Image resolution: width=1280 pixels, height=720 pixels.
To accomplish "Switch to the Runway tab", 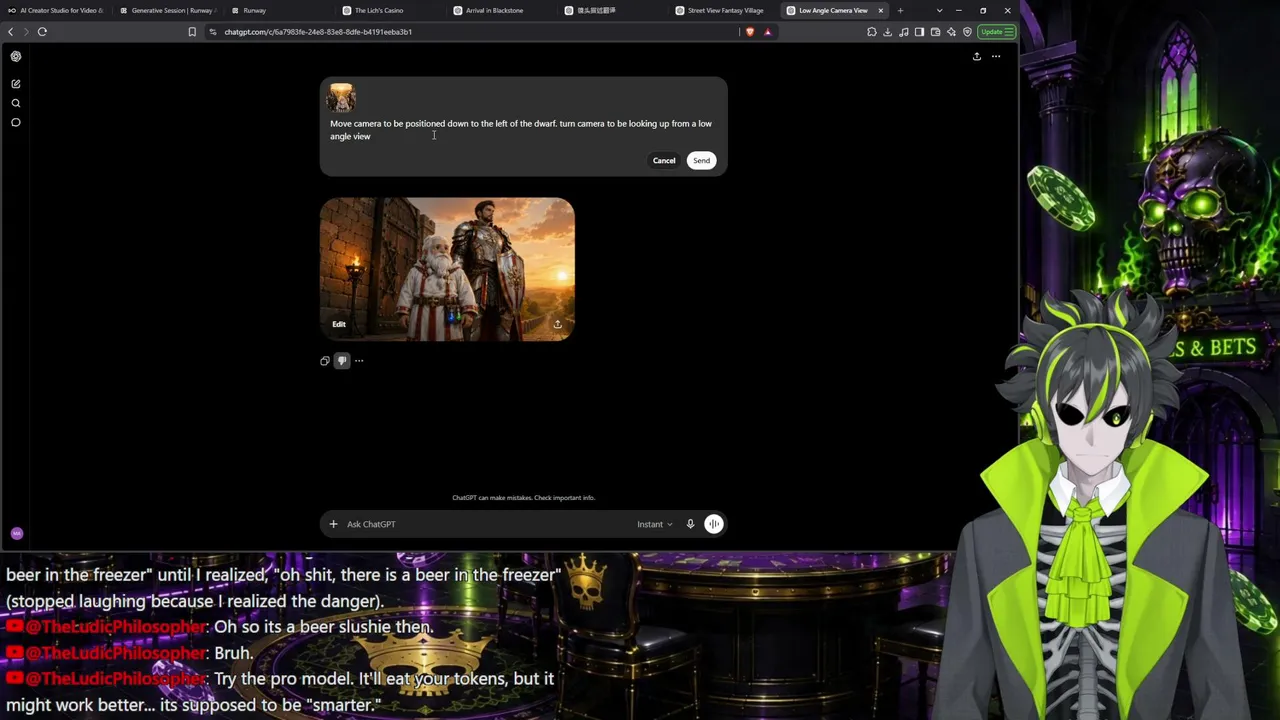I will pyautogui.click(x=278, y=10).
